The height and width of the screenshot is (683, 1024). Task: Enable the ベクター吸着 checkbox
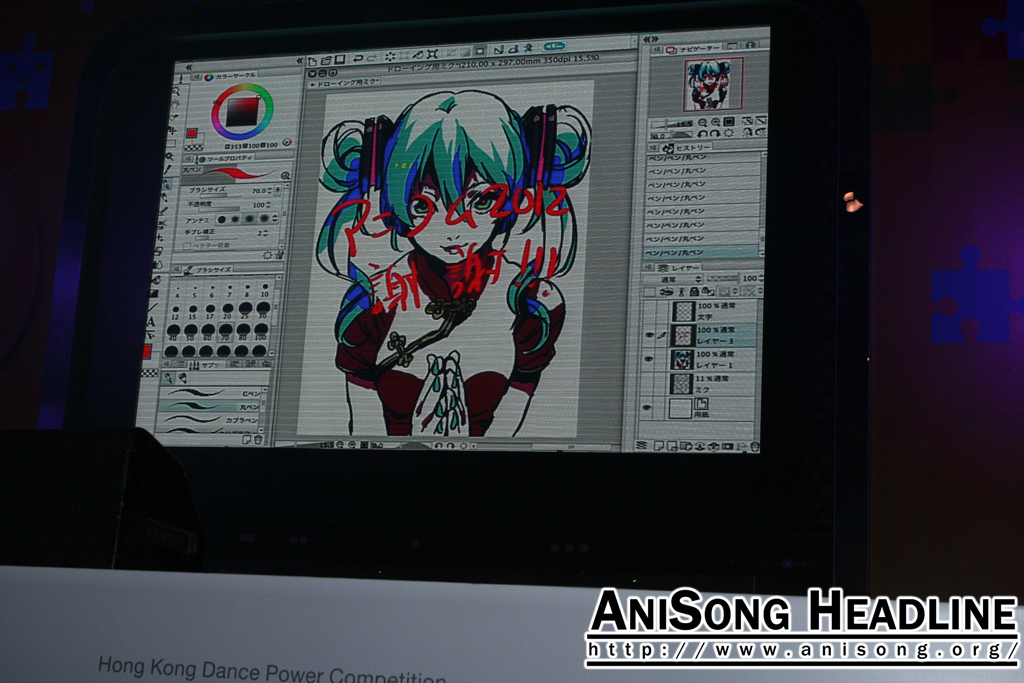[x=186, y=246]
